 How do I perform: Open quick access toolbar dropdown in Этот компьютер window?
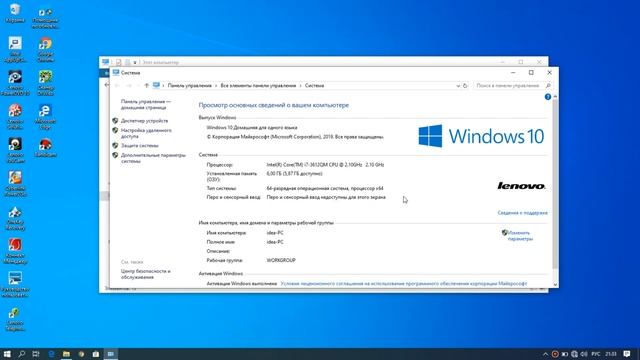pyautogui.click(x=135, y=62)
